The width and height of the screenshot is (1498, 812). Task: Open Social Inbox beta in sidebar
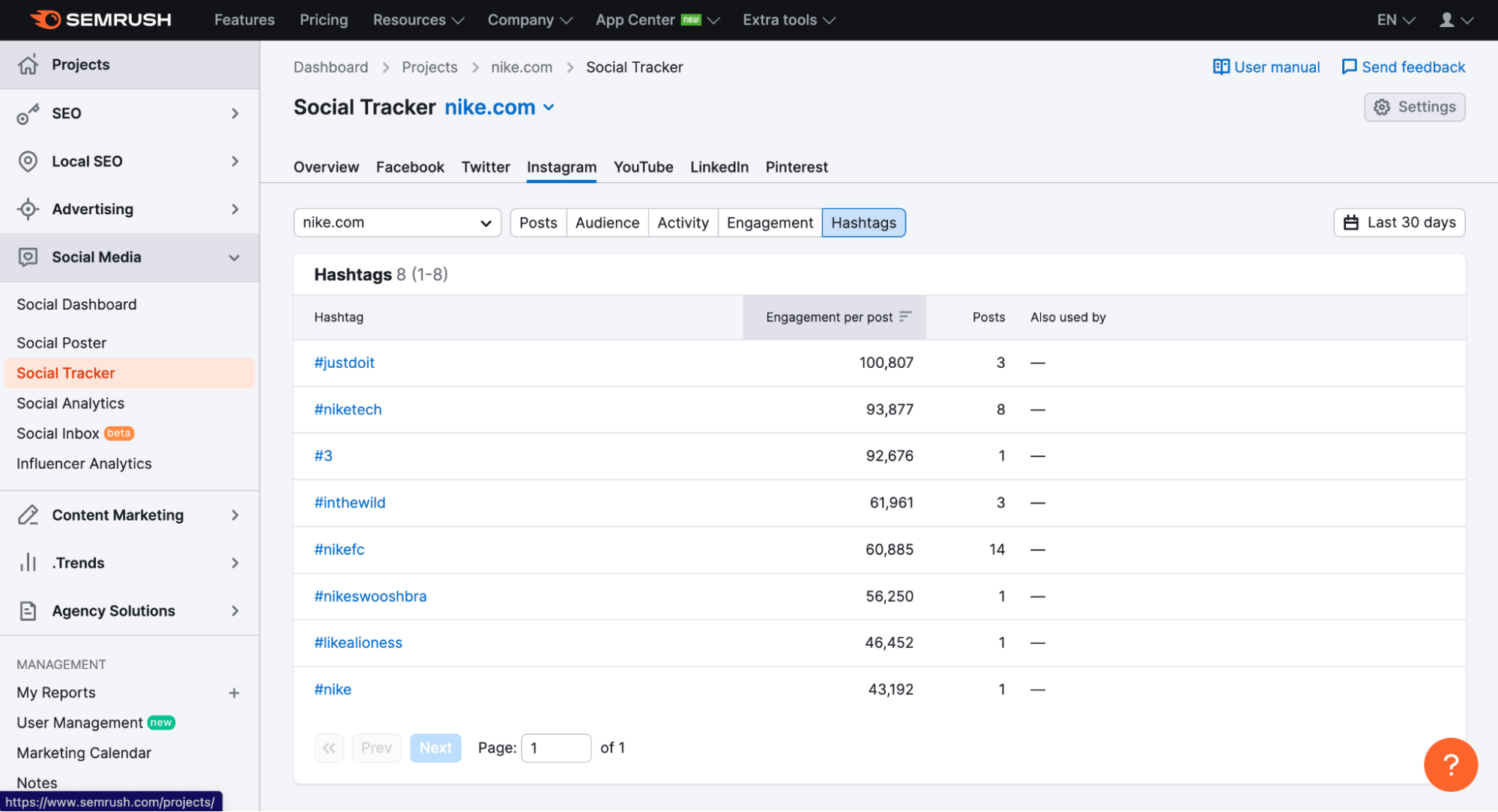pyautogui.click(x=75, y=433)
